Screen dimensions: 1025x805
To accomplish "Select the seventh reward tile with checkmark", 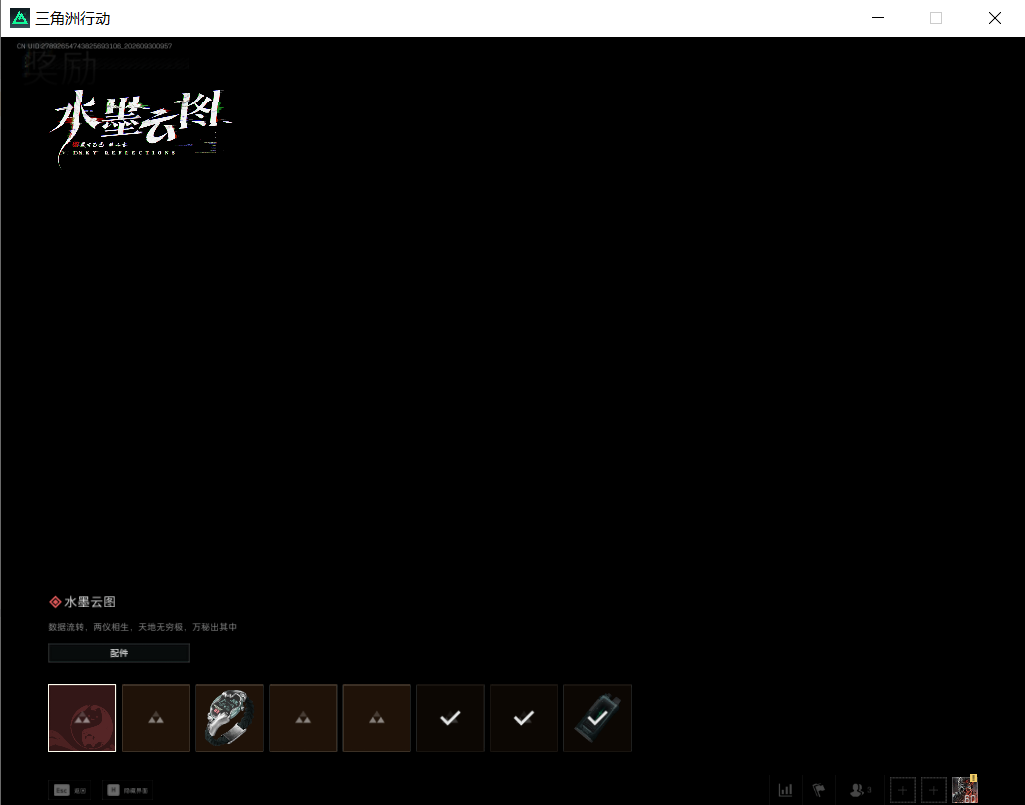I will click(524, 718).
